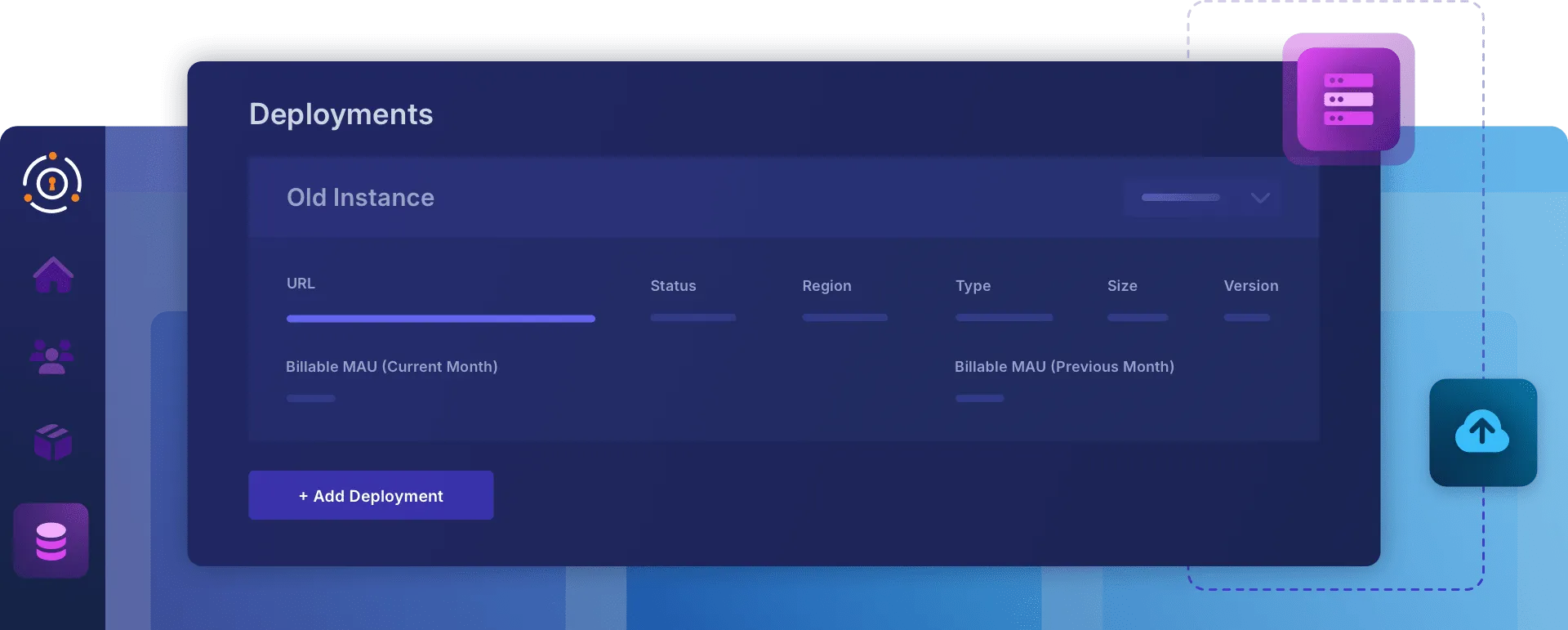Click the FusionAuth logo in sidebar
The width and height of the screenshot is (1568, 630).
(x=52, y=183)
